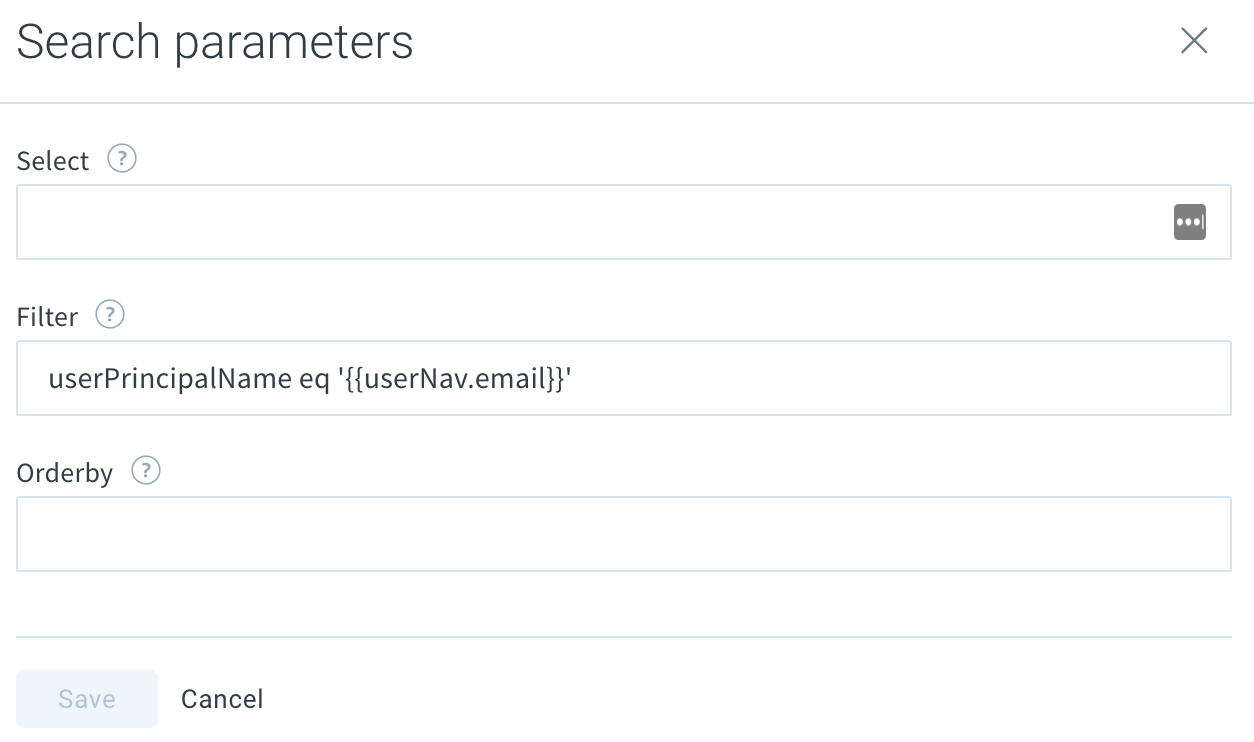Click the Orderby field label
1254x742 pixels.
pyautogui.click(x=65, y=473)
